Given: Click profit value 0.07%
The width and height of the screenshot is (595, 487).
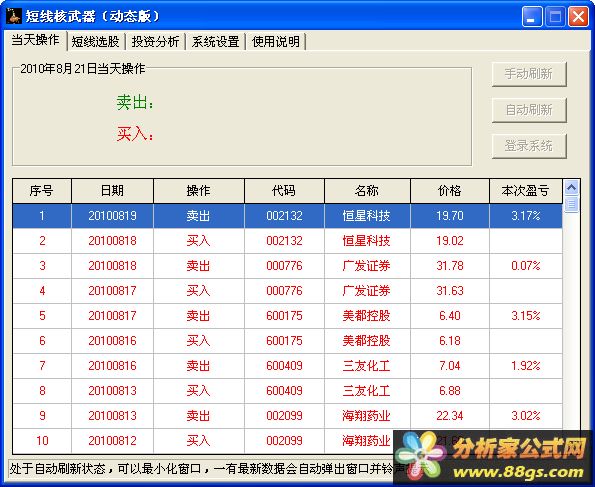Looking at the screenshot, I should click(x=526, y=266).
